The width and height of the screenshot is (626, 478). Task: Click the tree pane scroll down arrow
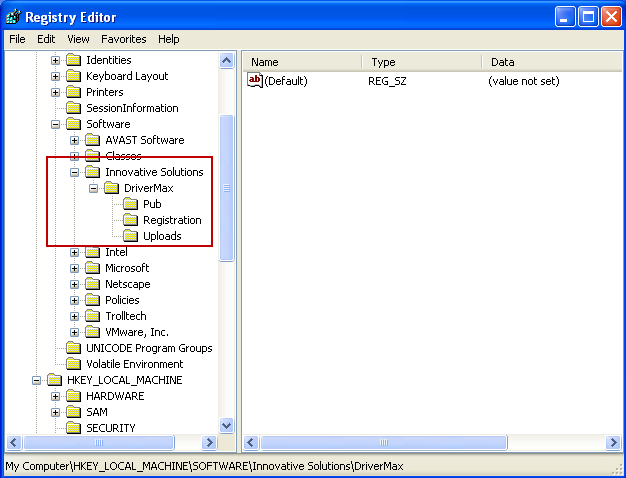pos(226,426)
